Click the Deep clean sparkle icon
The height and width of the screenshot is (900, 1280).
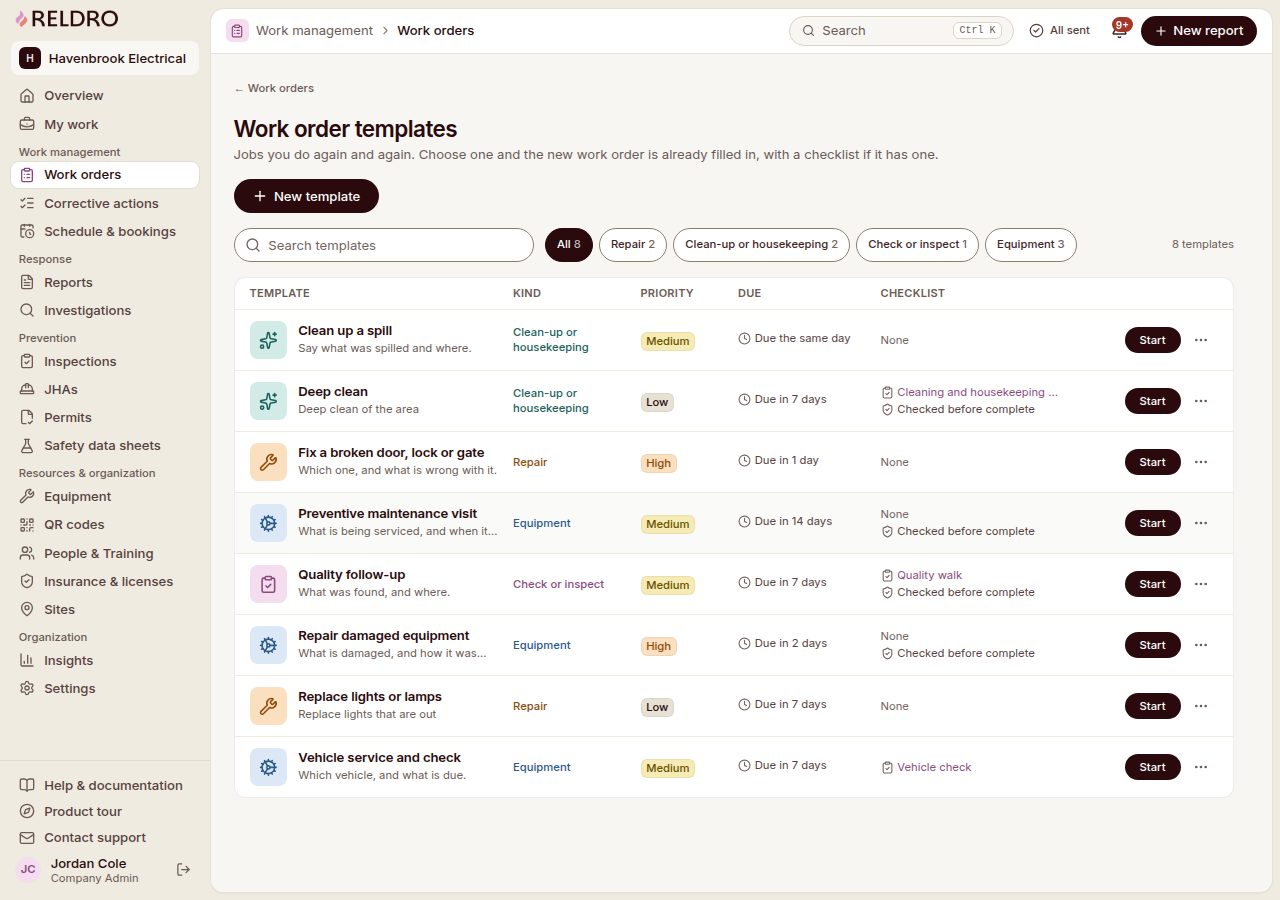tap(268, 401)
